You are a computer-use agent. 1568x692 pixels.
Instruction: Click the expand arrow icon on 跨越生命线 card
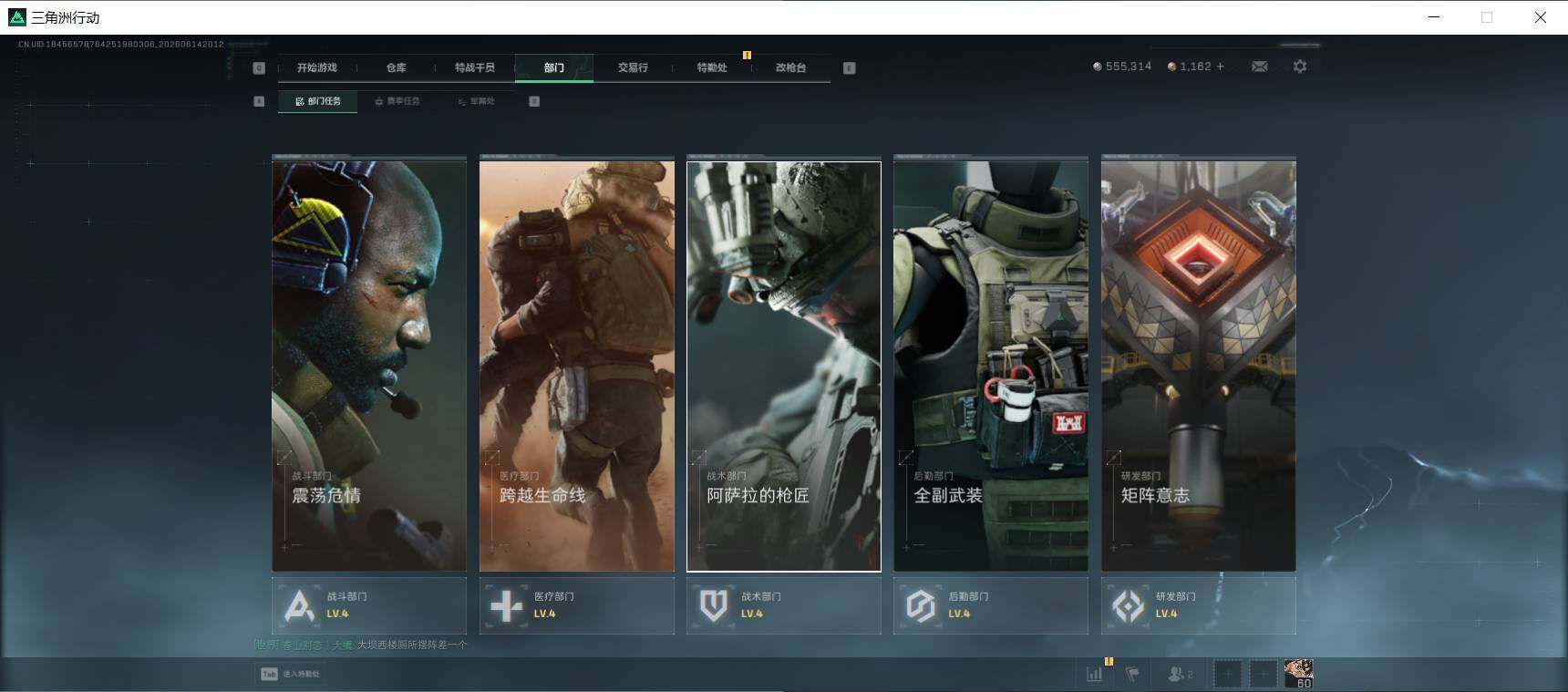(493, 457)
